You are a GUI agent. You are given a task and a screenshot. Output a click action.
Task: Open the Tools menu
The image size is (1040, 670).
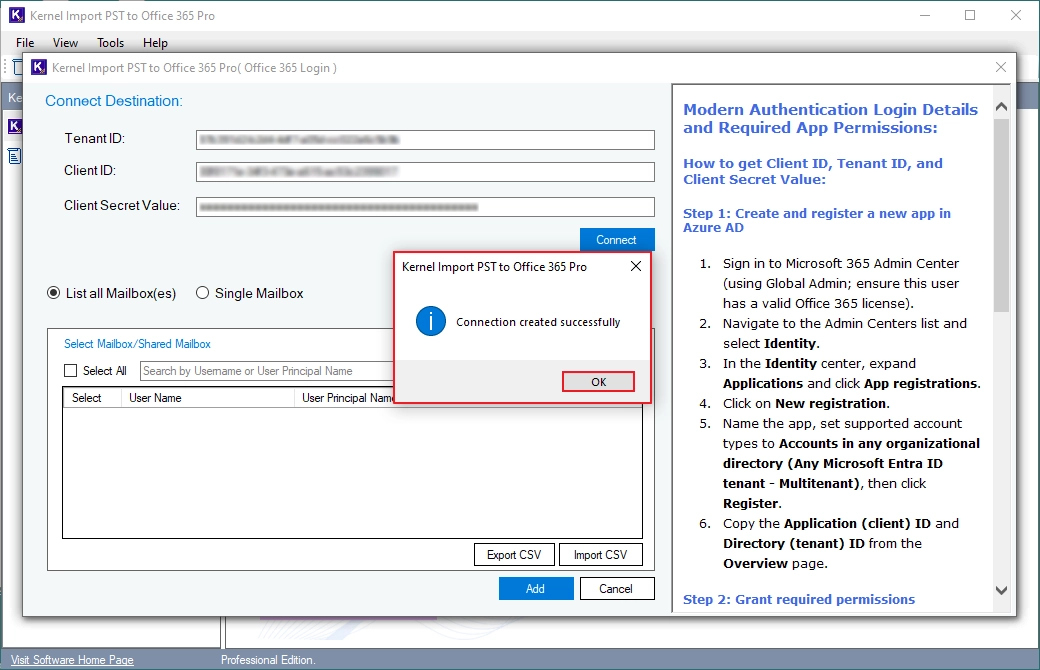110,42
